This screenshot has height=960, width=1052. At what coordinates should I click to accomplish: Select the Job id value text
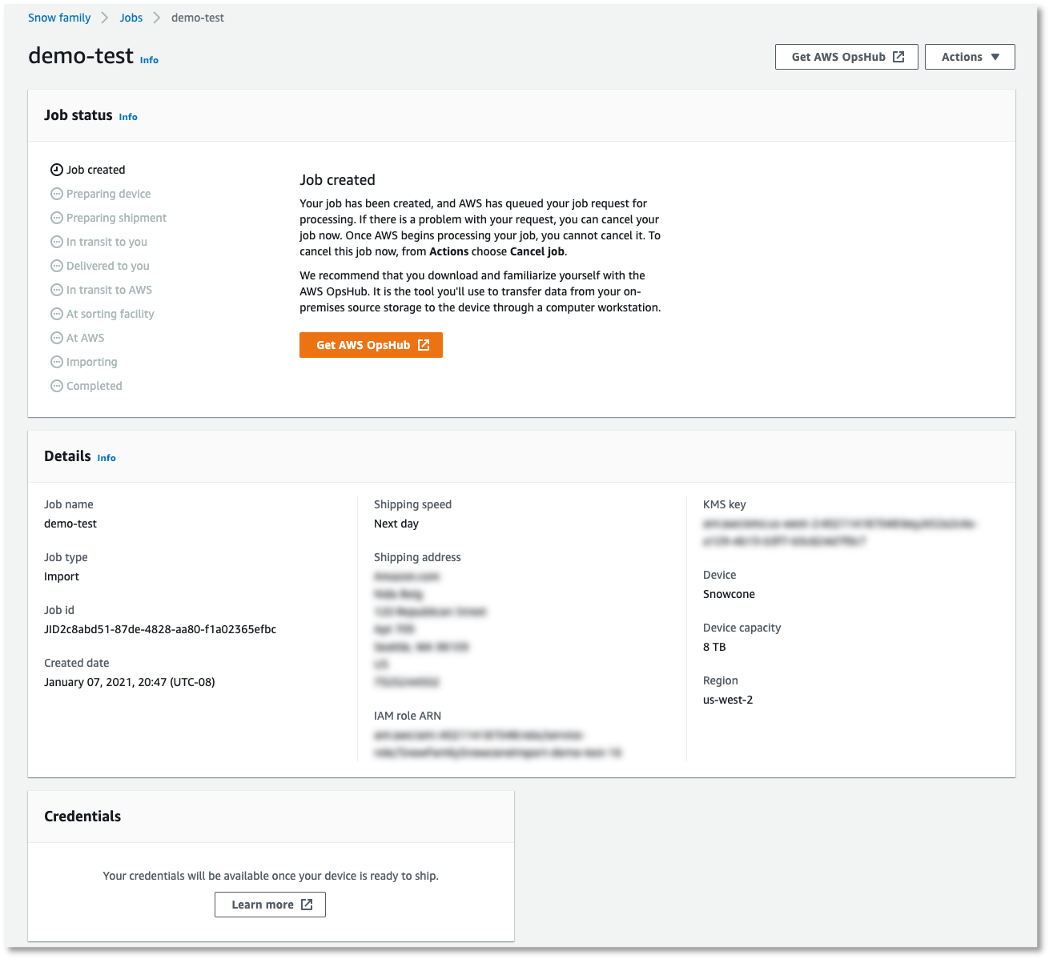pos(160,629)
